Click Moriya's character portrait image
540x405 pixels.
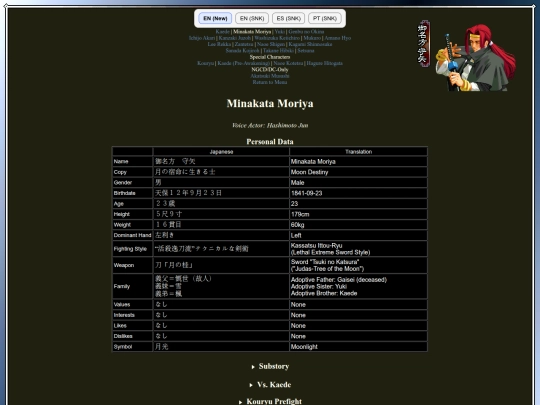click(x=475, y=57)
